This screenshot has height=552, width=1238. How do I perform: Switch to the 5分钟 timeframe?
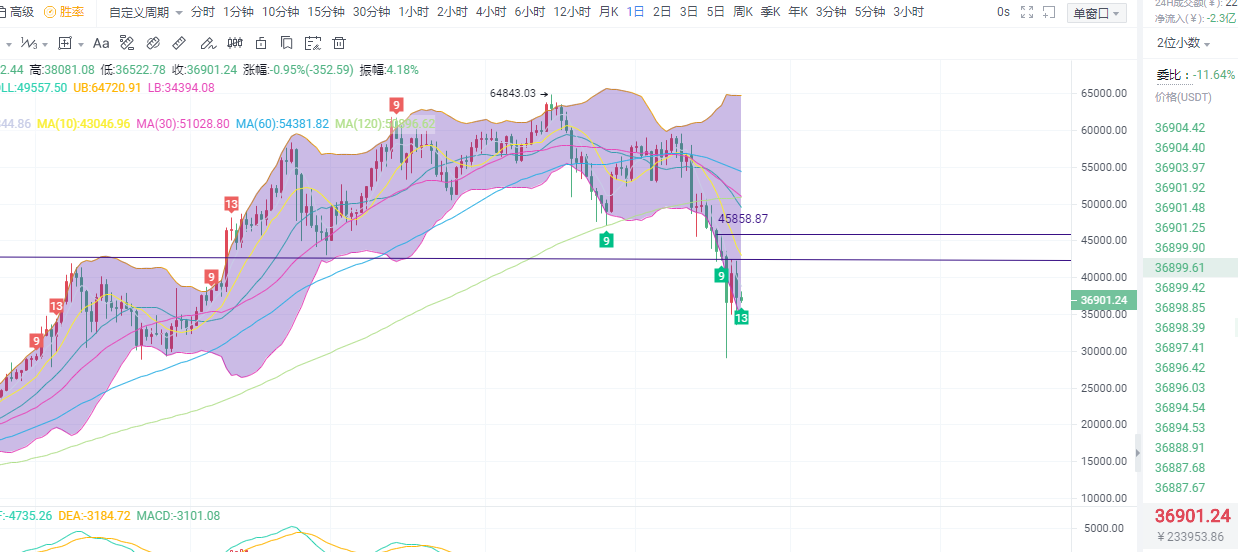[x=869, y=12]
